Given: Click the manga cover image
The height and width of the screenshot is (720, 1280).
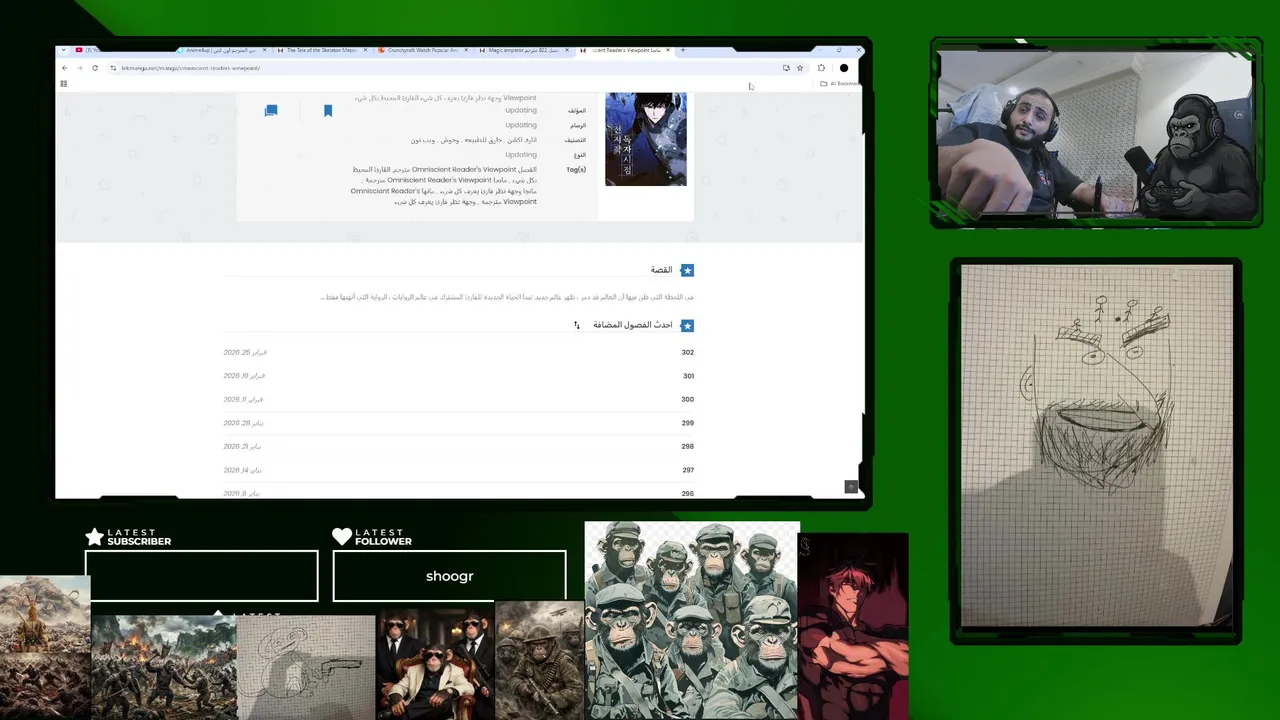Looking at the screenshot, I should coord(646,139).
